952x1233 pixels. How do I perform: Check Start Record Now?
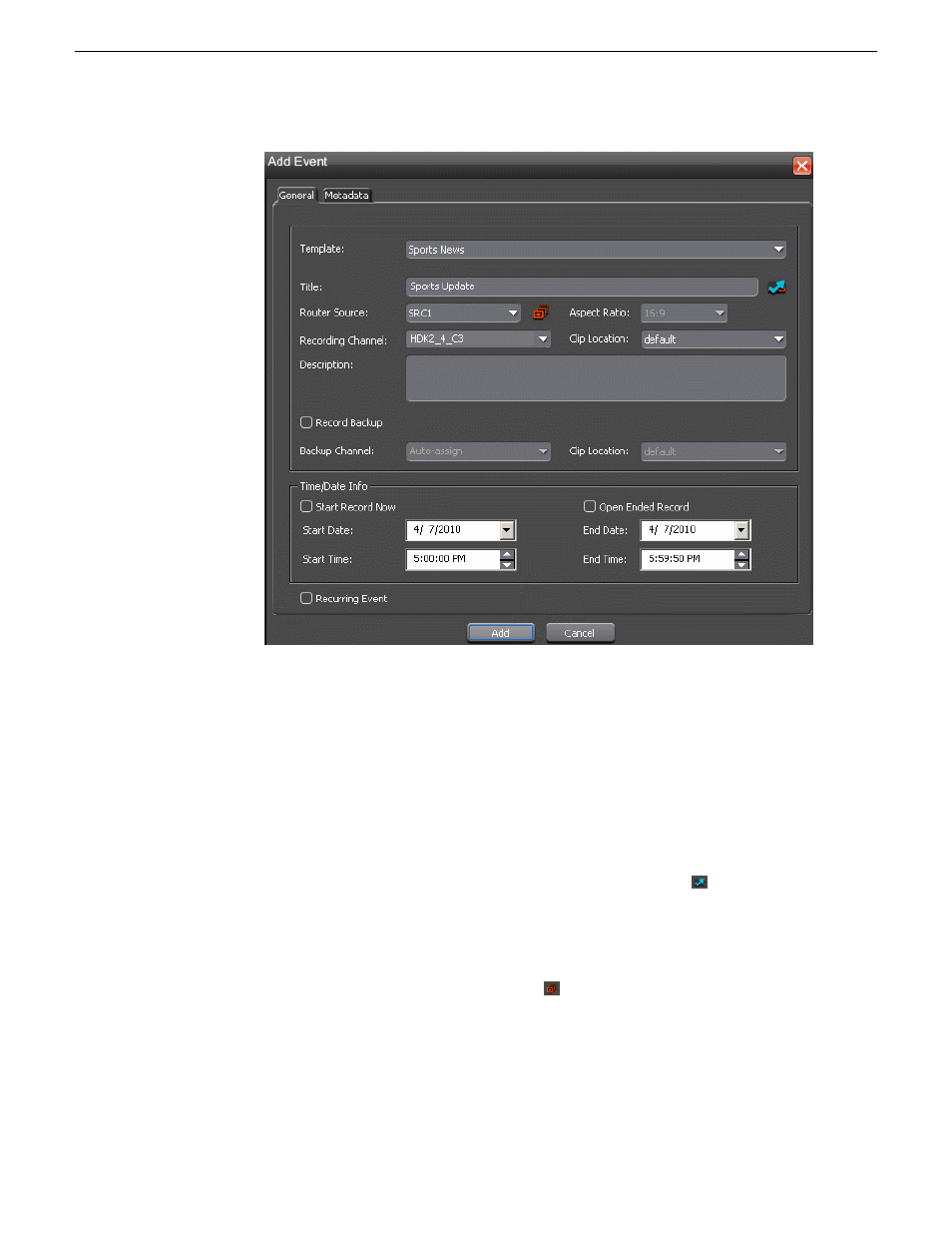306,506
